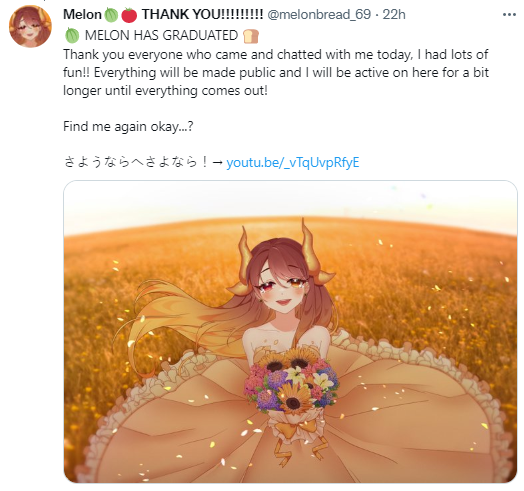Screen dimensions: 524x491
Task: Click the tomato emoji in display name
Action: tap(129, 15)
